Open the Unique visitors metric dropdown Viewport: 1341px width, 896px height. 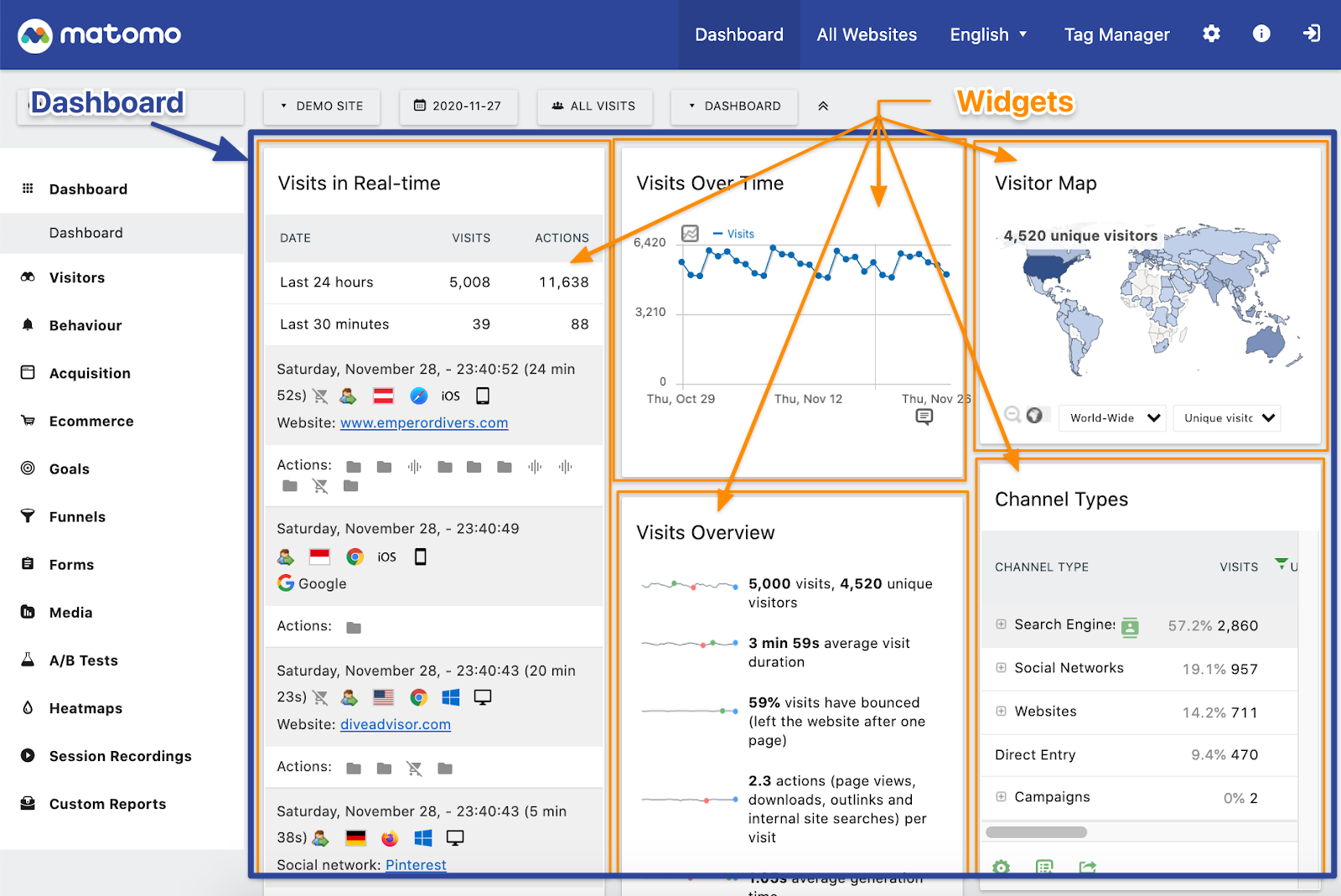coord(1226,417)
